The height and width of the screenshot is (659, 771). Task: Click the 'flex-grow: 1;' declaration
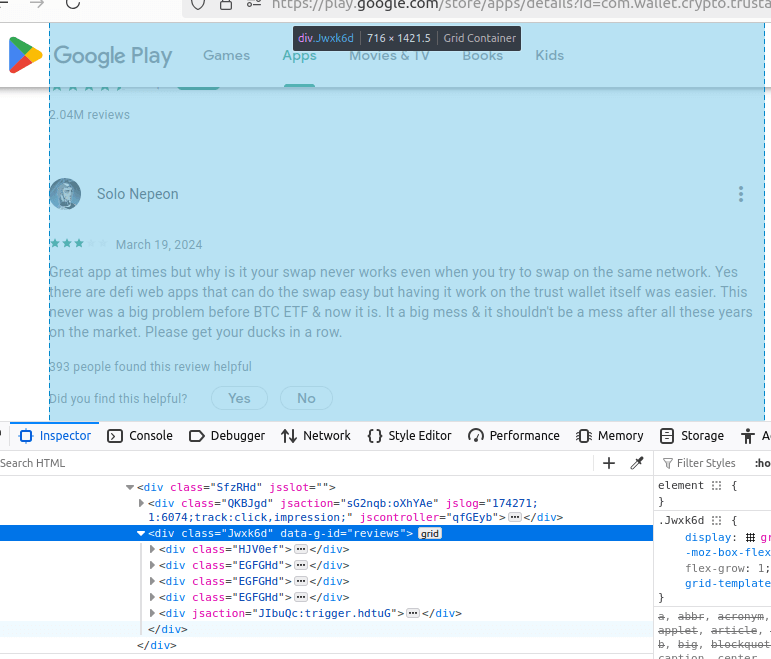[x=728, y=568]
